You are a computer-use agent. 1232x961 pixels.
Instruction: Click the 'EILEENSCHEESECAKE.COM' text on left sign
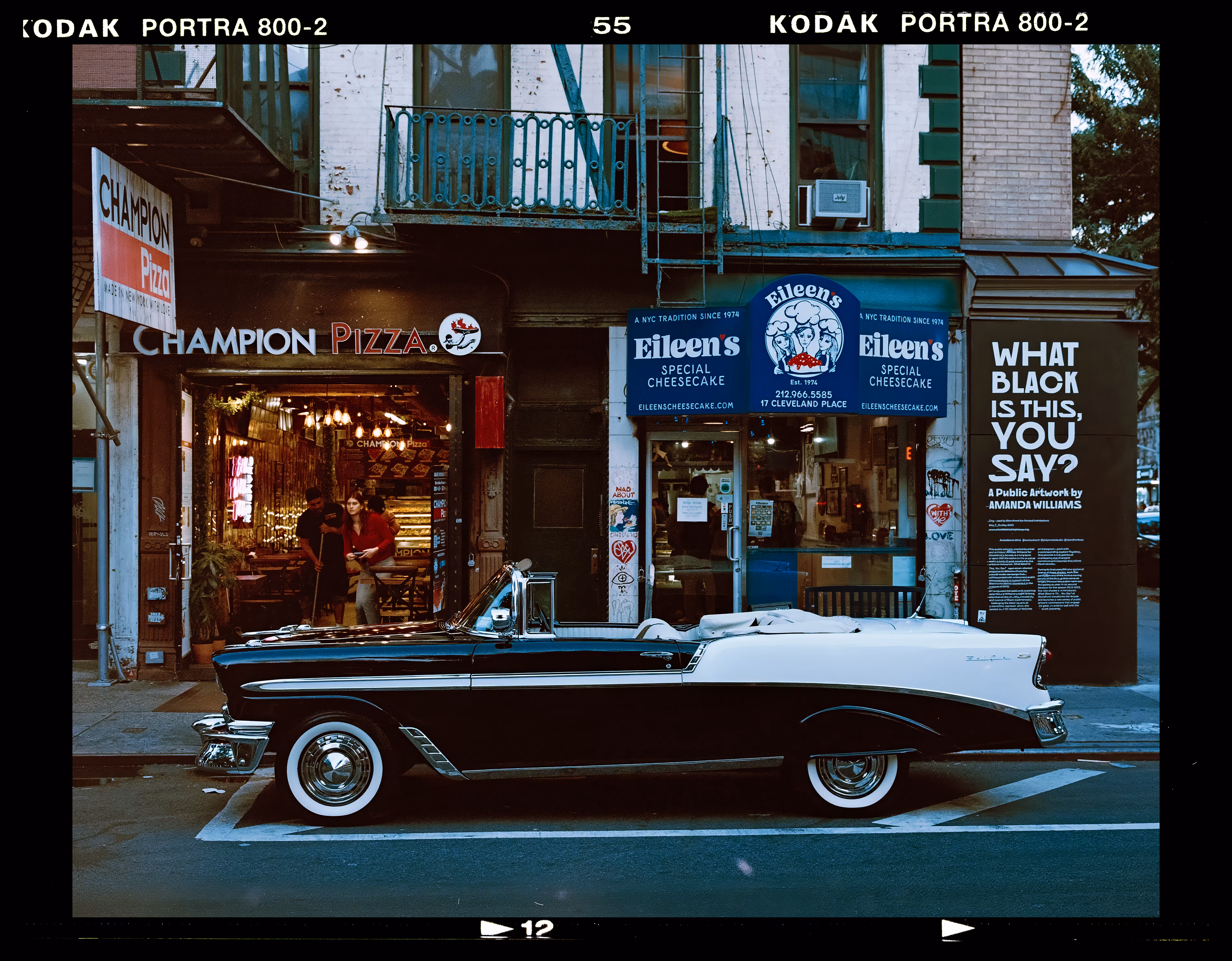click(685, 406)
